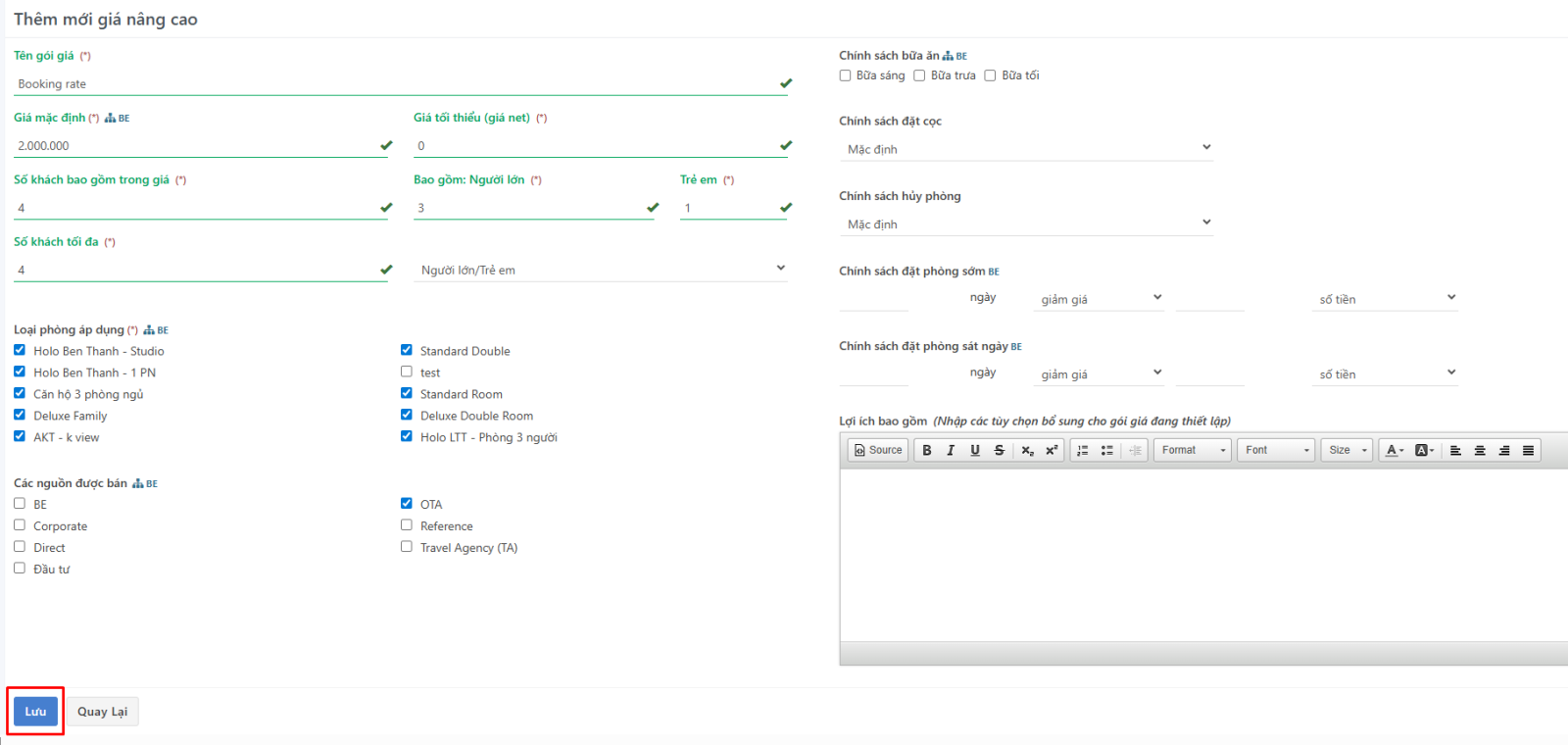This screenshot has width=1568, height=745.
Task: Enable the Travel Agency (TA) source checkbox
Action: tap(407, 547)
